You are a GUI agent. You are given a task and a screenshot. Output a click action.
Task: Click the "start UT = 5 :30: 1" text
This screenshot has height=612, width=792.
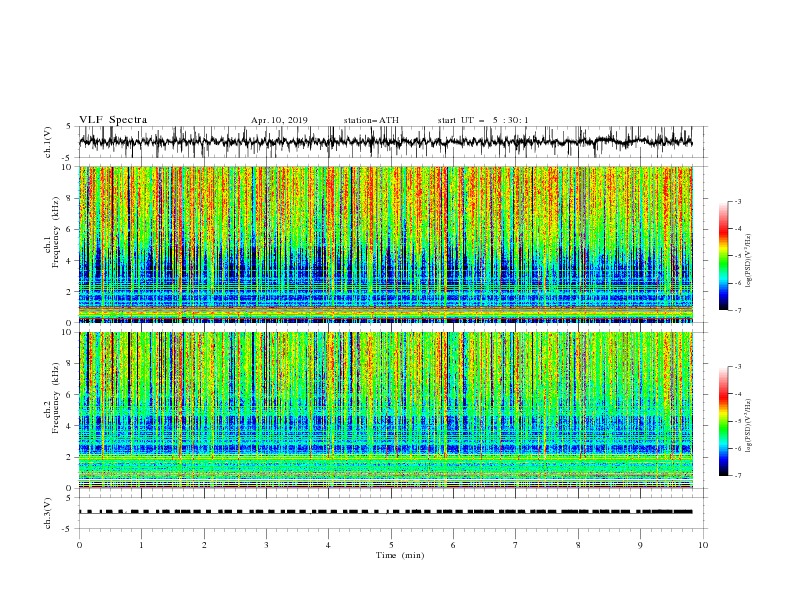point(482,120)
